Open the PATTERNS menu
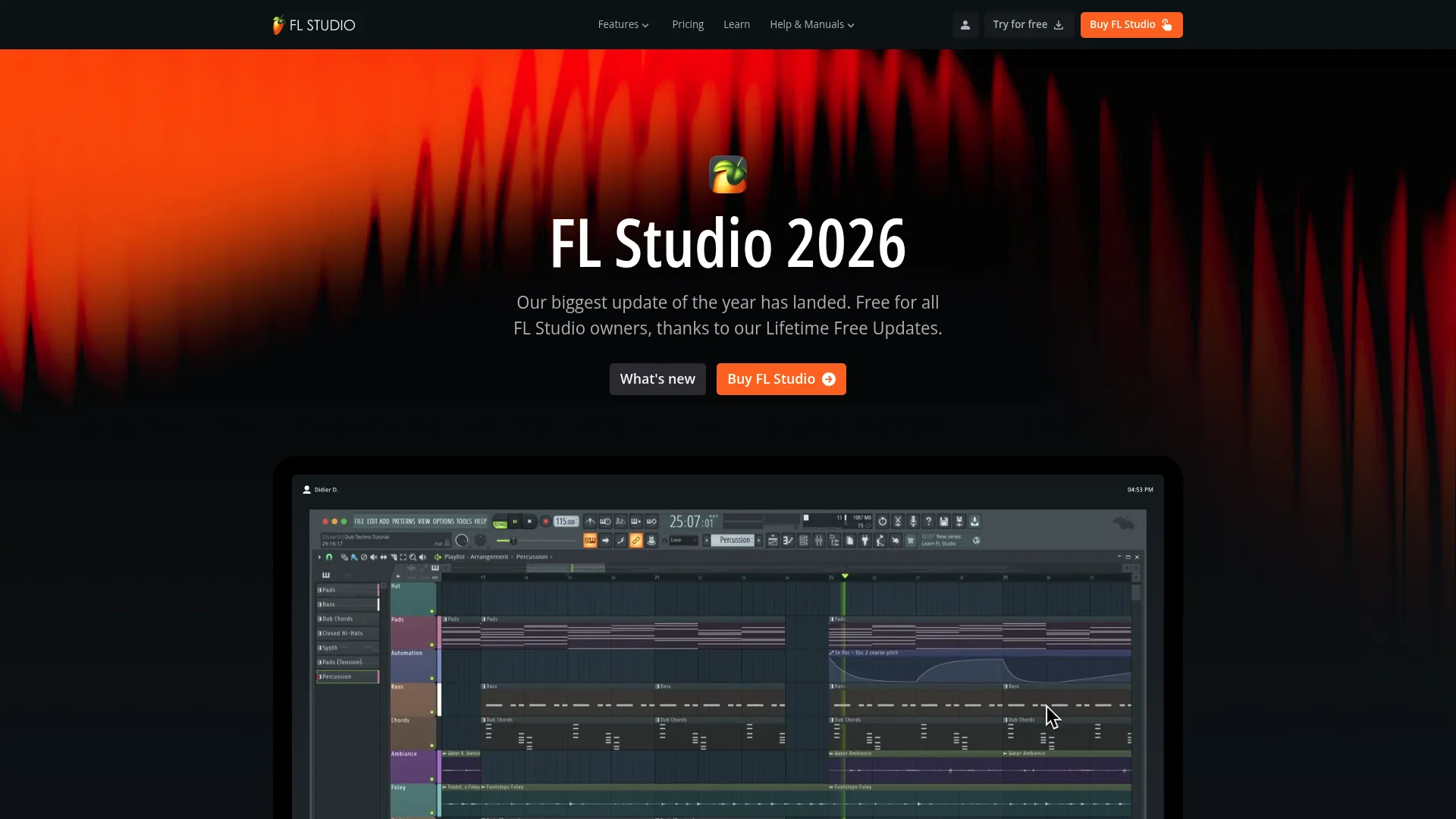This screenshot has width=1456, height=819. [403, 521]
